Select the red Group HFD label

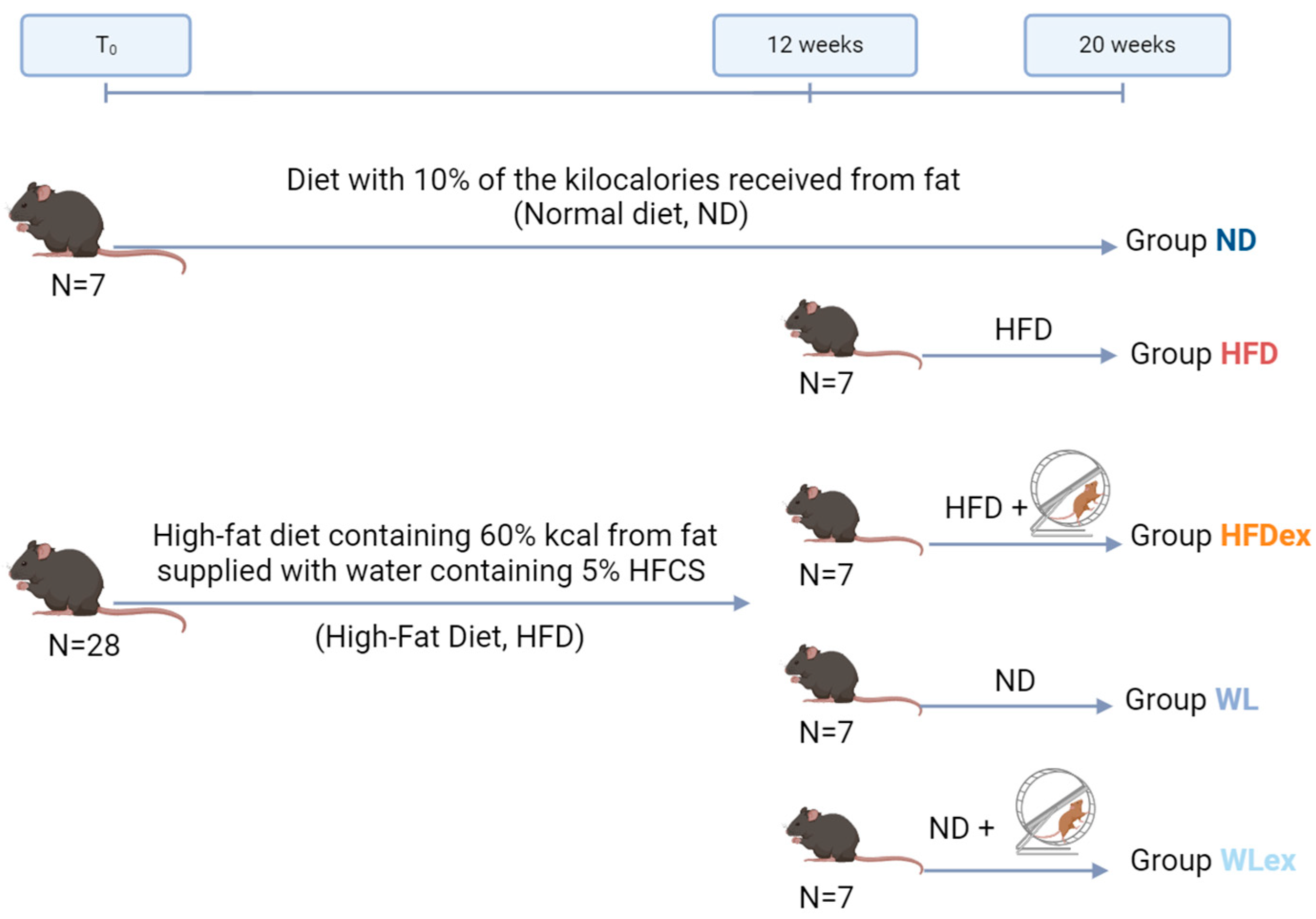point(1204,354)
